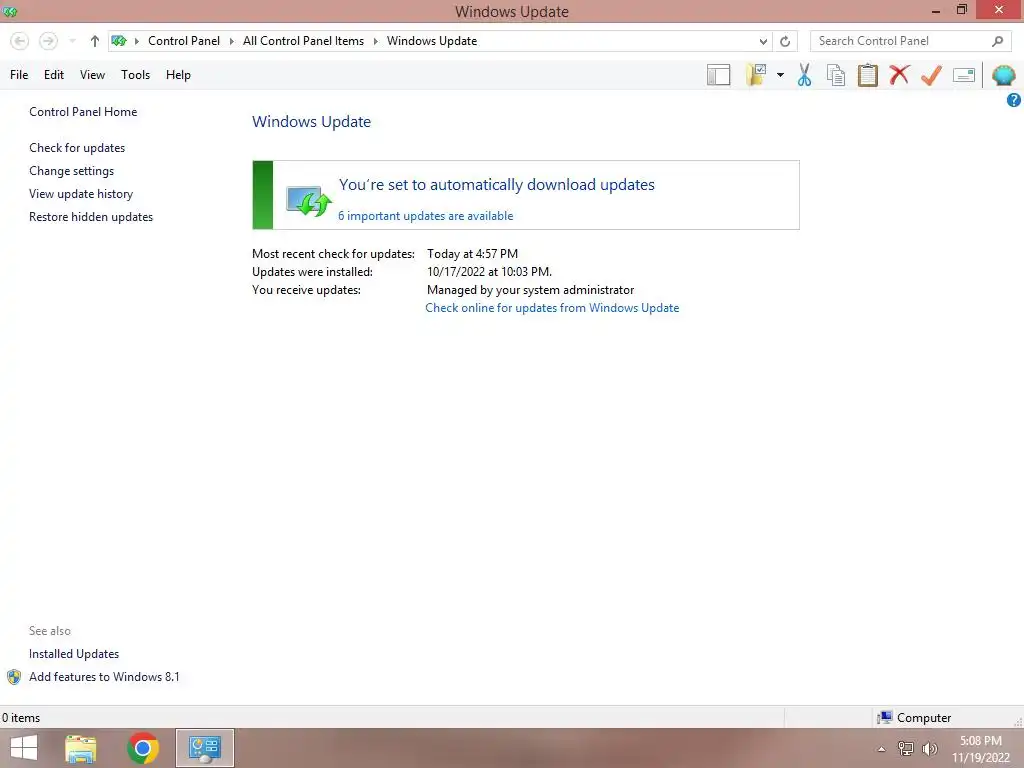This screenshot has width=1024, height=768.
Task: Open the folder options toolbar icon
Action: click(756, 75)
